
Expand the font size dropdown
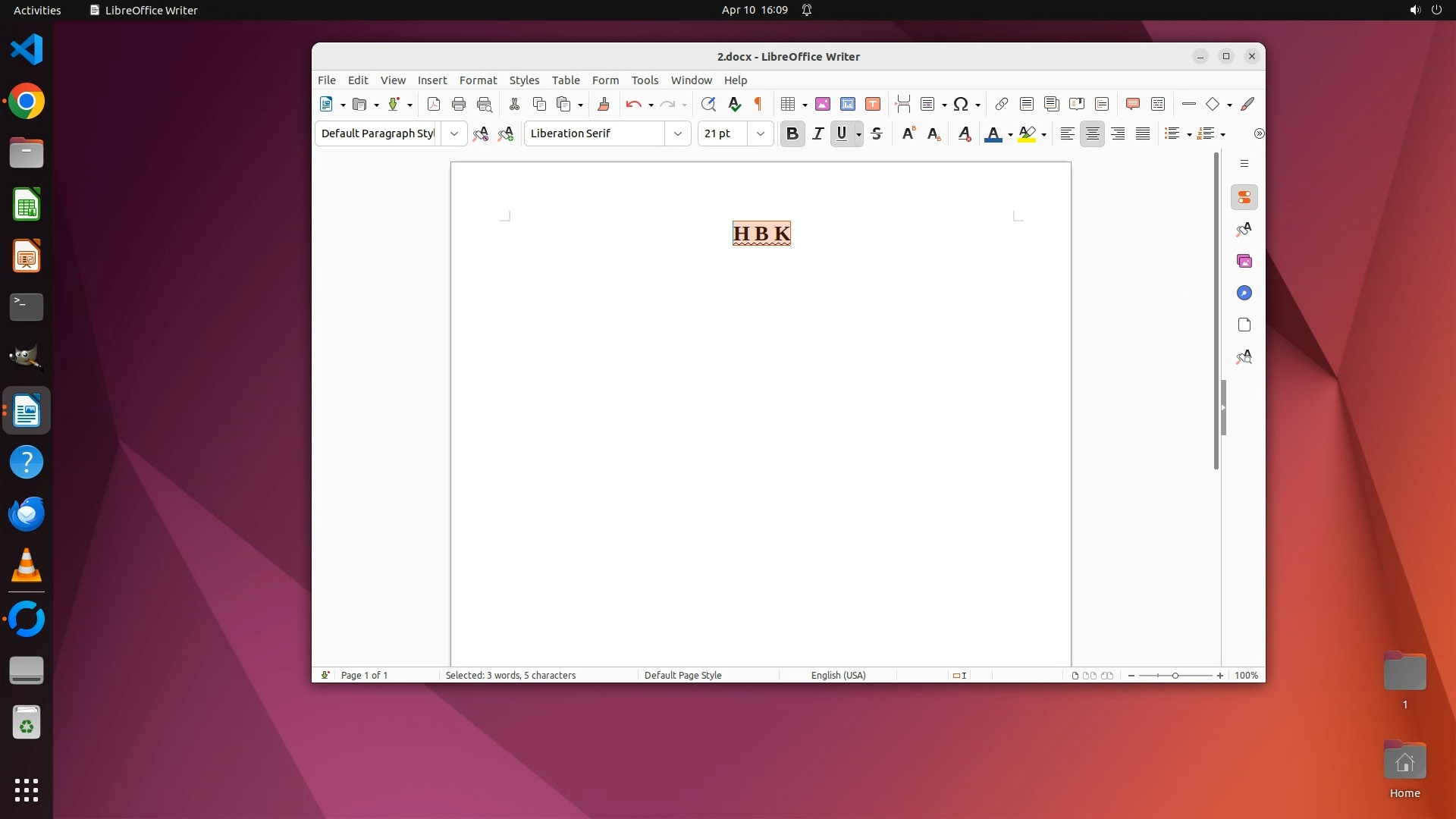pos(760,134)
